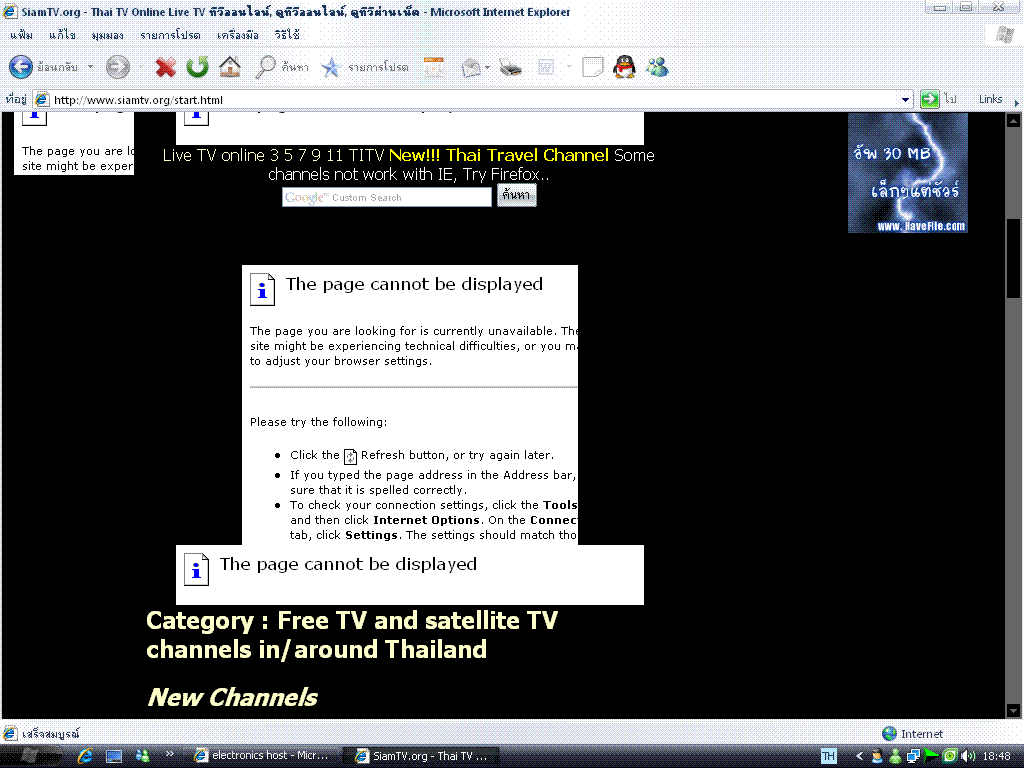Expand hidden system tray icons arrow
The height and width of the screenshot is (768, 1024).
click(859, 756)
